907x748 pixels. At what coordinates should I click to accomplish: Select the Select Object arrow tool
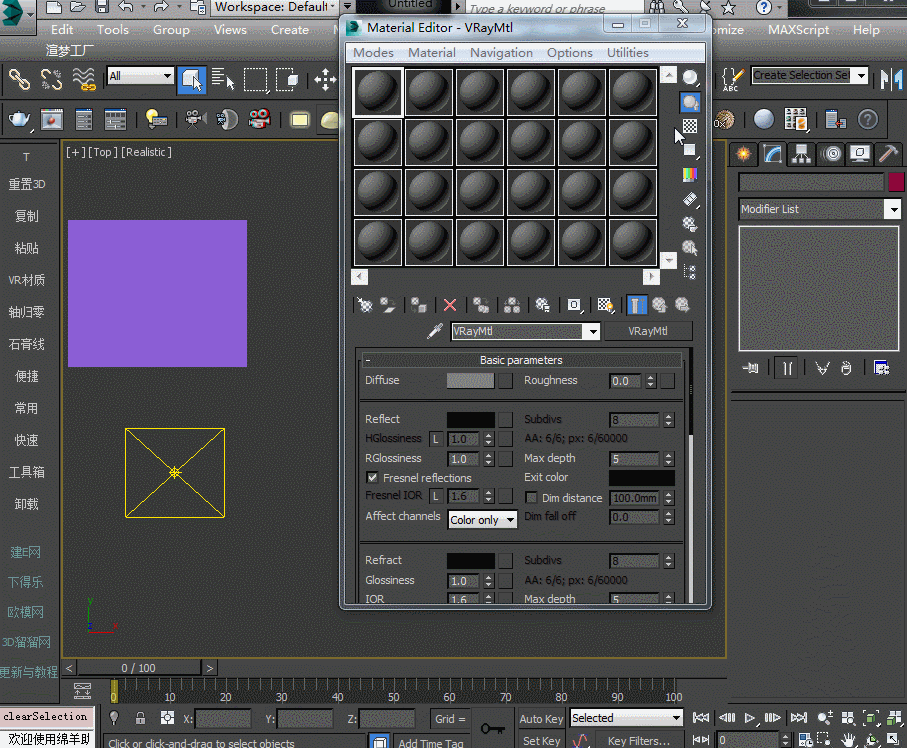pyautogui.click(x=190, y=77)
